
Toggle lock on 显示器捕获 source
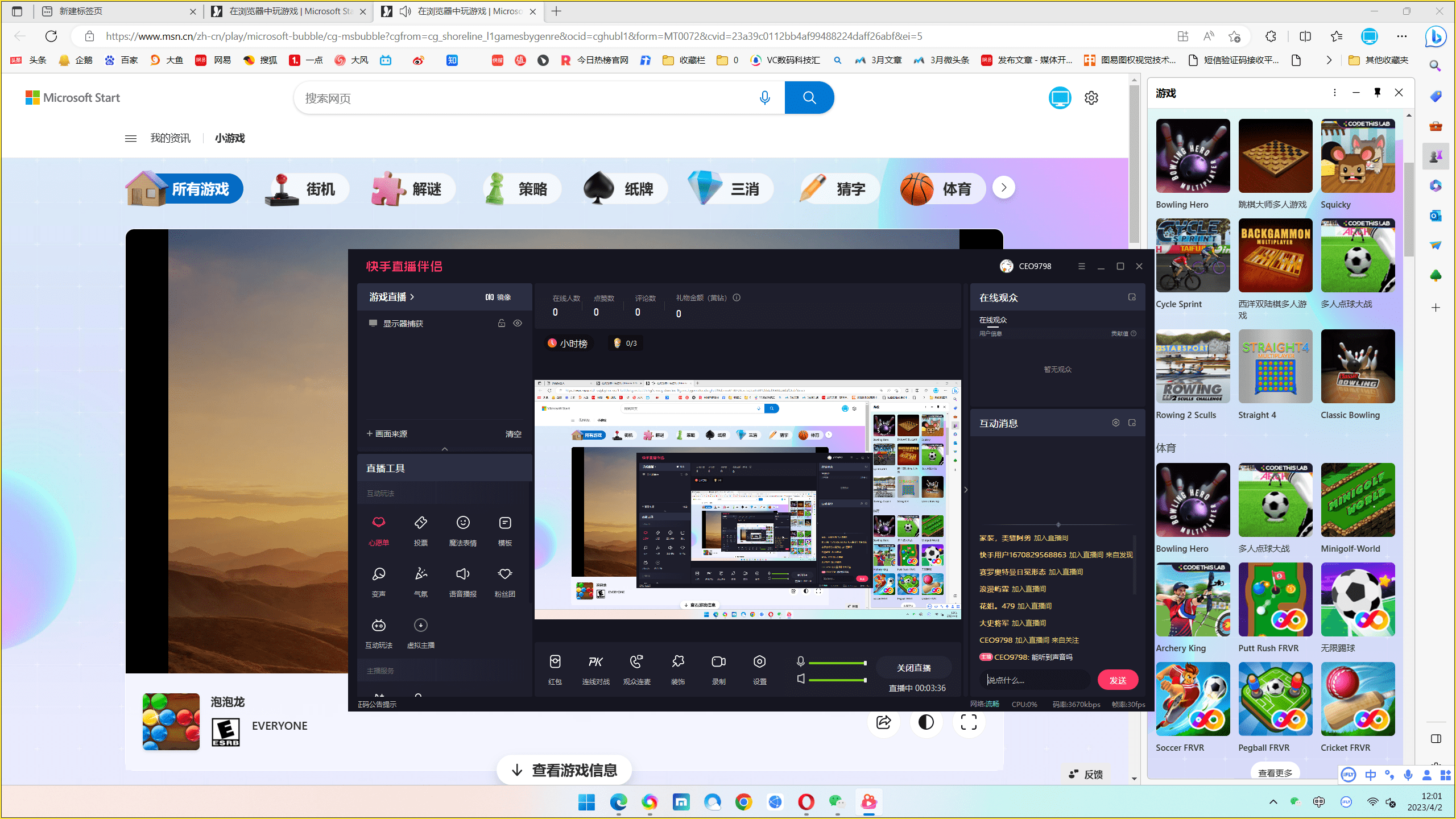[x=502, y=323]
